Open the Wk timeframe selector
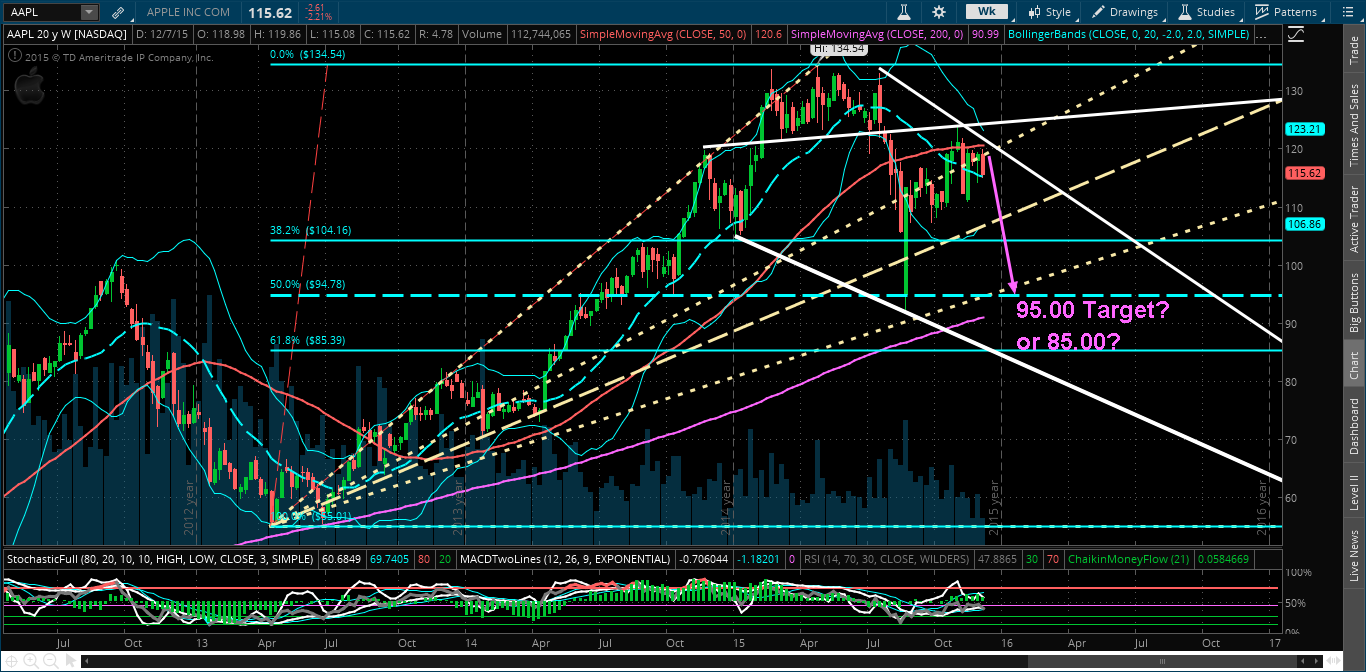 [988, 12]
